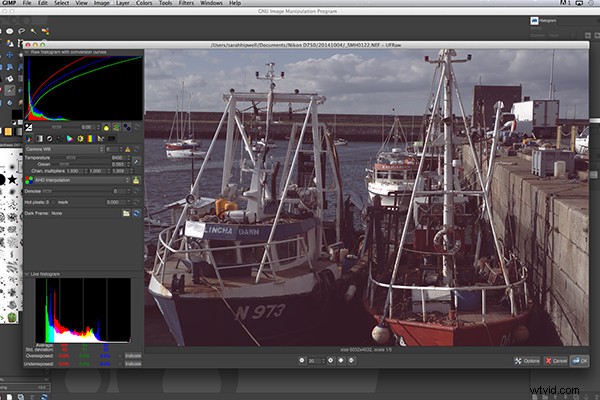Open the GIMP application menu
The width and height of the screenshot is (600, 400).
(x=8, y=3)
